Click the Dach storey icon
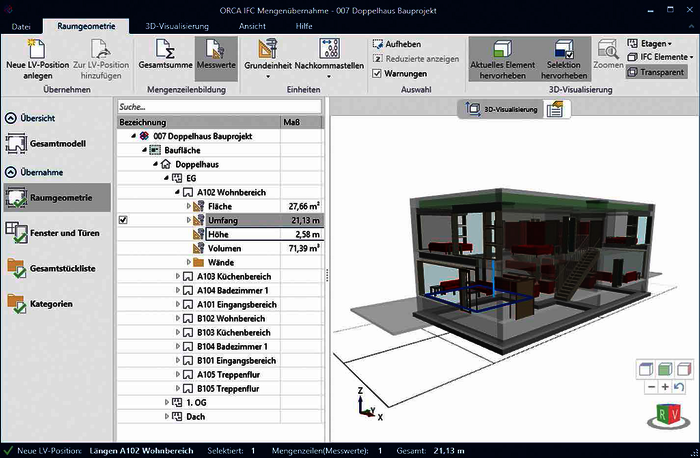This screenshot has height=458, width=700. (x=177, y=416)
